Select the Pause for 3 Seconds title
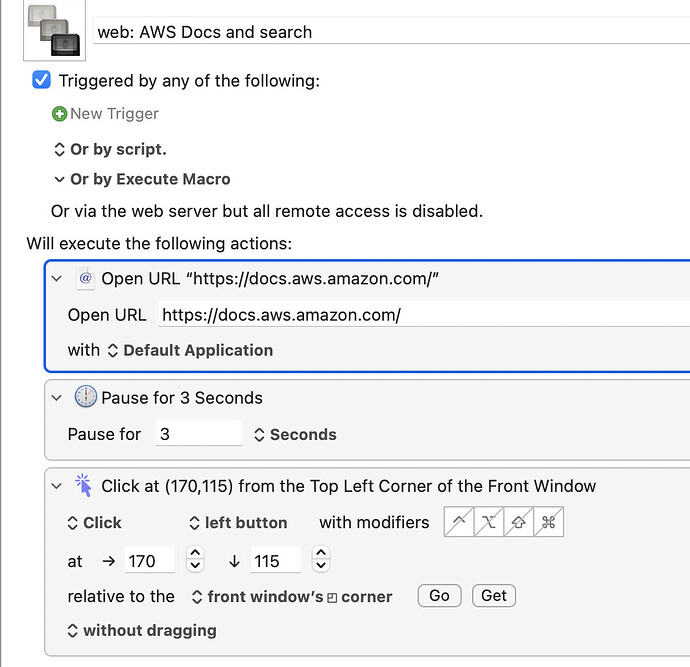Image resolution: width=690 pixels, height=667 pixels. [182, 398]
